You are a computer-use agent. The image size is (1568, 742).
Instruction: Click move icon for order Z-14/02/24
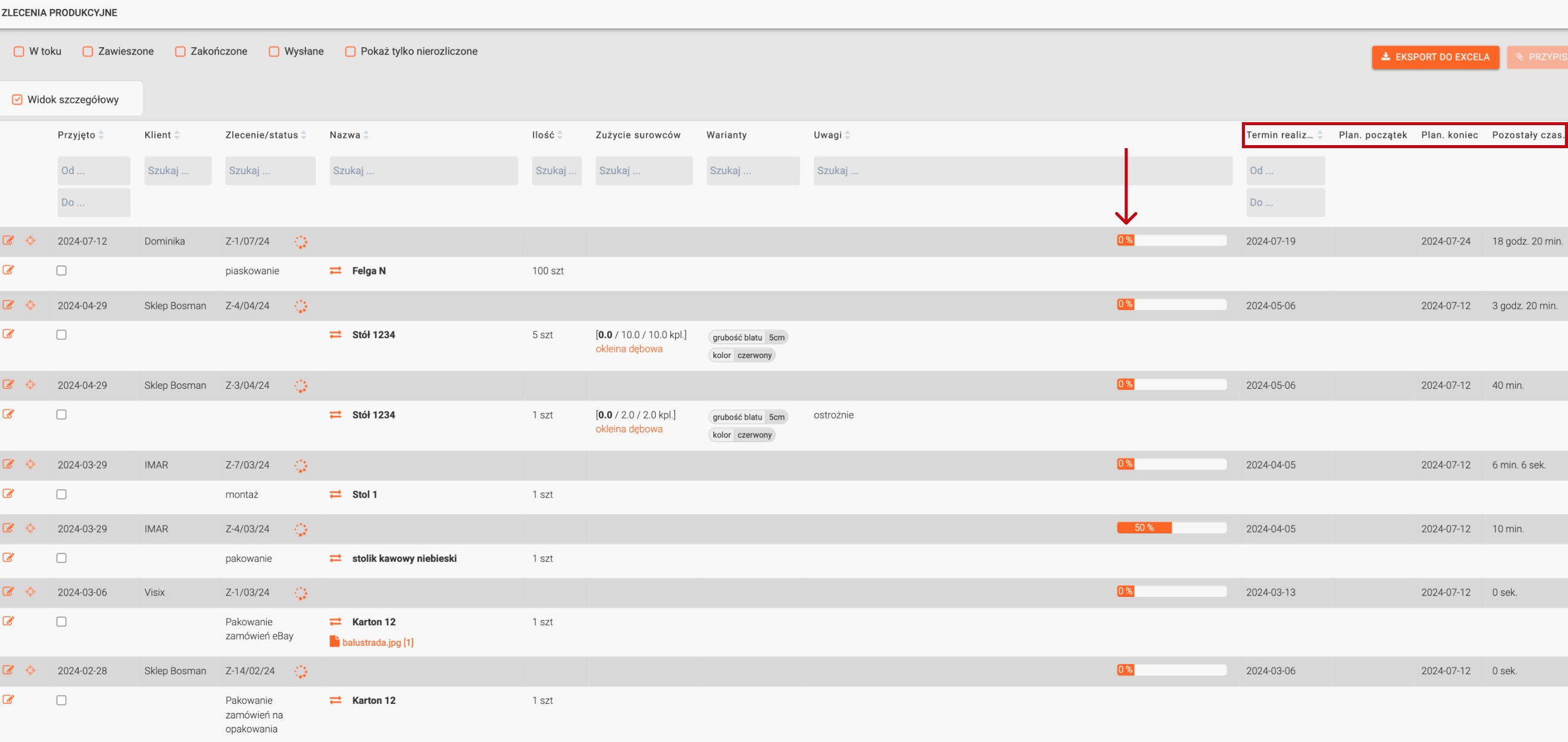[30, 670]
